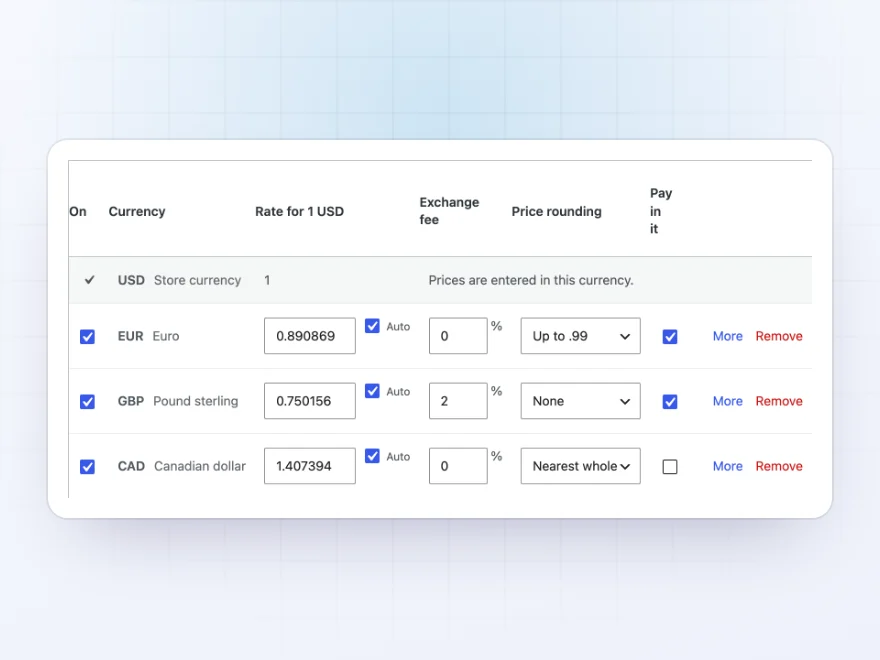Click the Pay in it column header
Screen dimensions: 880x660
tap(661, 211)
